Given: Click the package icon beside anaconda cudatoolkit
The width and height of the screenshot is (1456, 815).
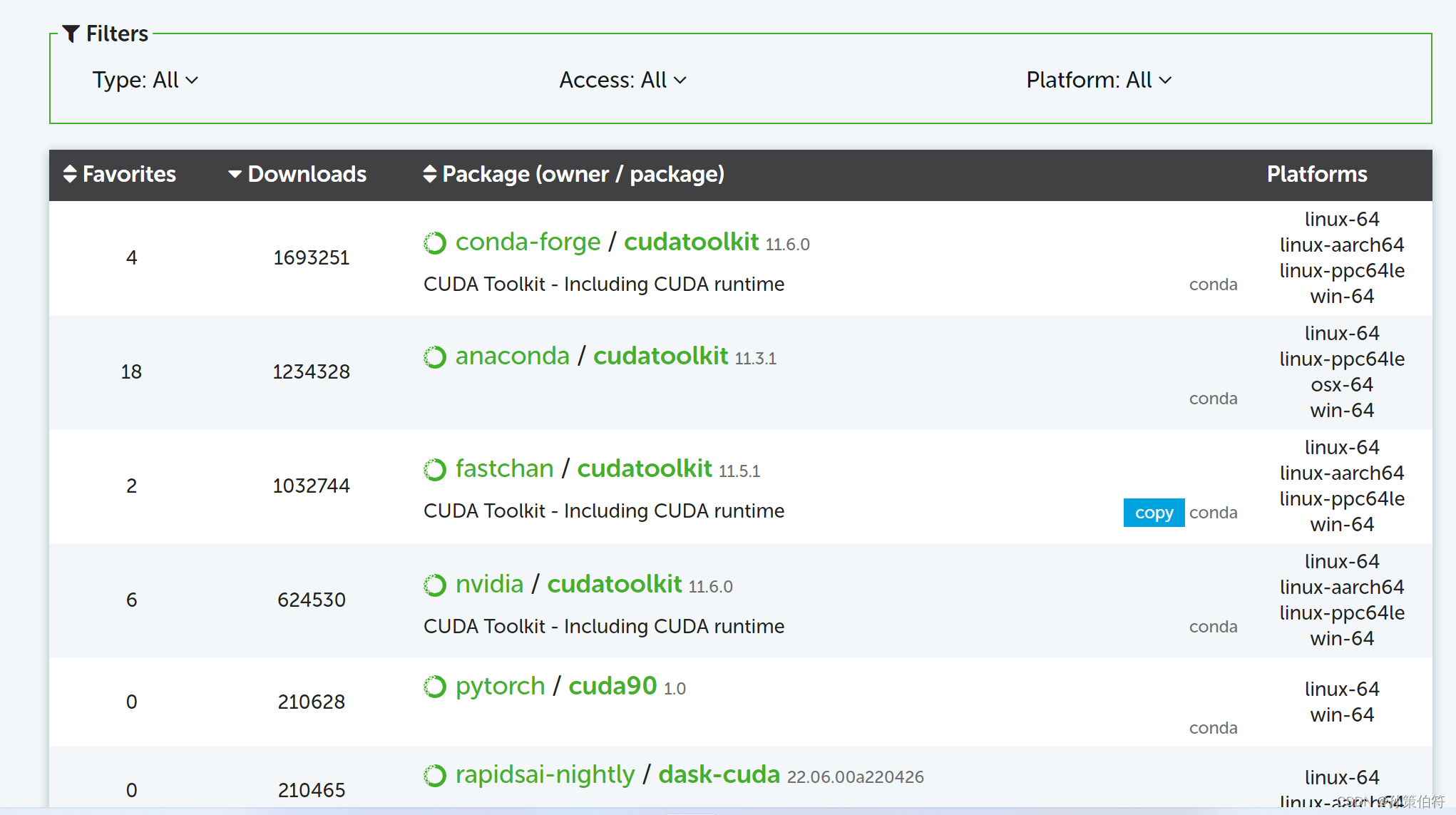Looking at the screenshot, I should pyautogui.click(x=434, y=357).
